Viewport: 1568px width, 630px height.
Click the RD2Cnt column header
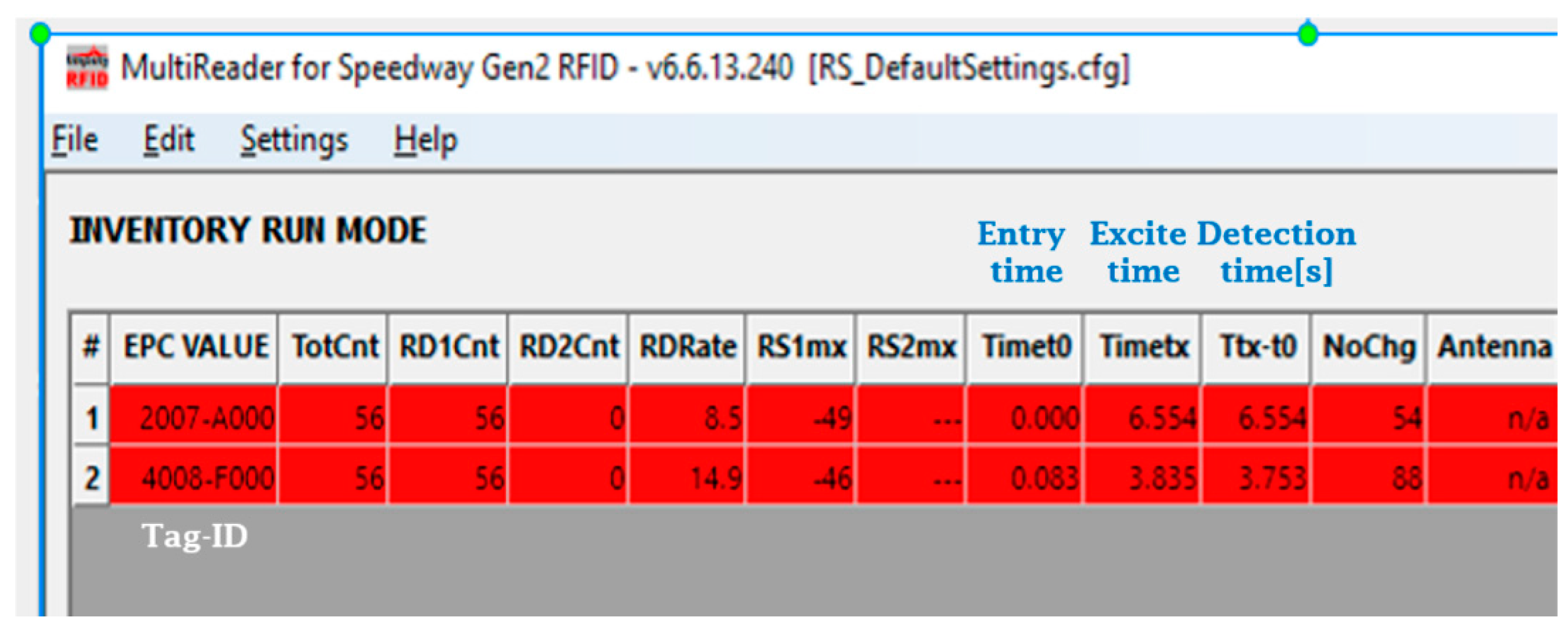(x=568, y=347)
